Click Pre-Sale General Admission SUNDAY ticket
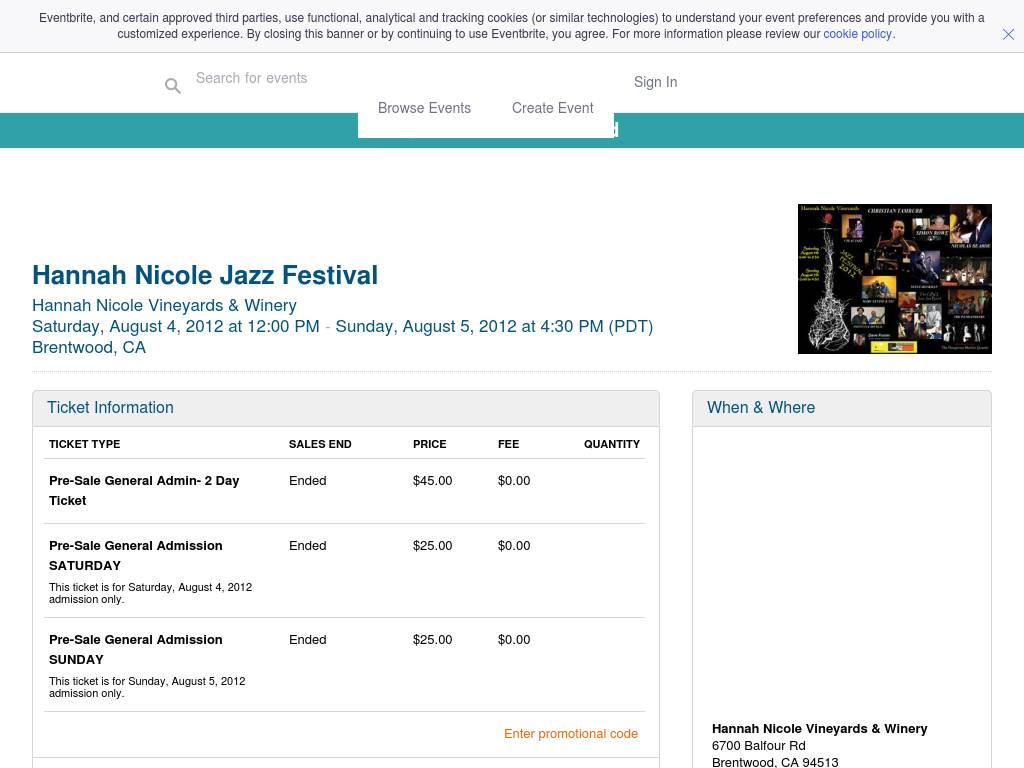 135,649
